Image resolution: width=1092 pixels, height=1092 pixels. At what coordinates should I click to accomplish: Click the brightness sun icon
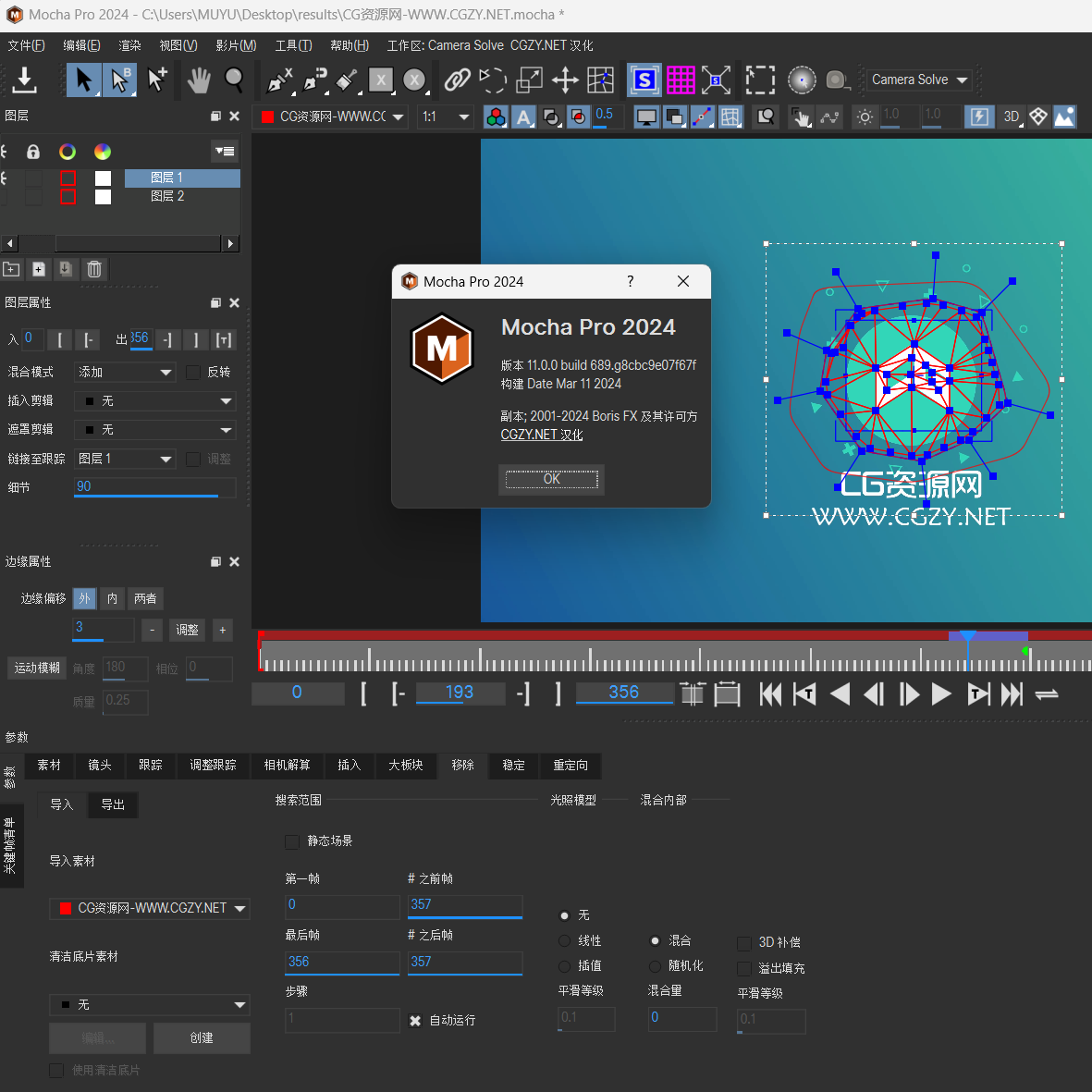[x=865, y=117]
